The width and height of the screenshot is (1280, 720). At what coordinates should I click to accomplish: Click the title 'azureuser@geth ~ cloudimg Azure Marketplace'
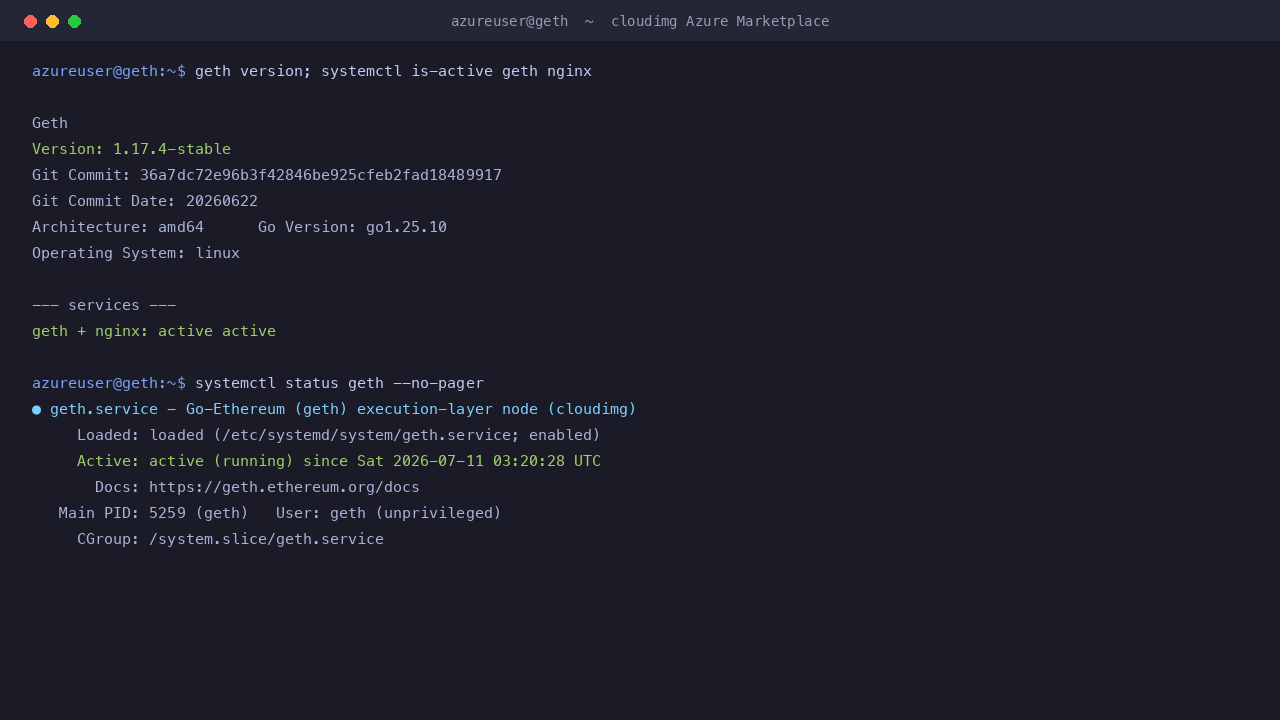pos(640,21)
